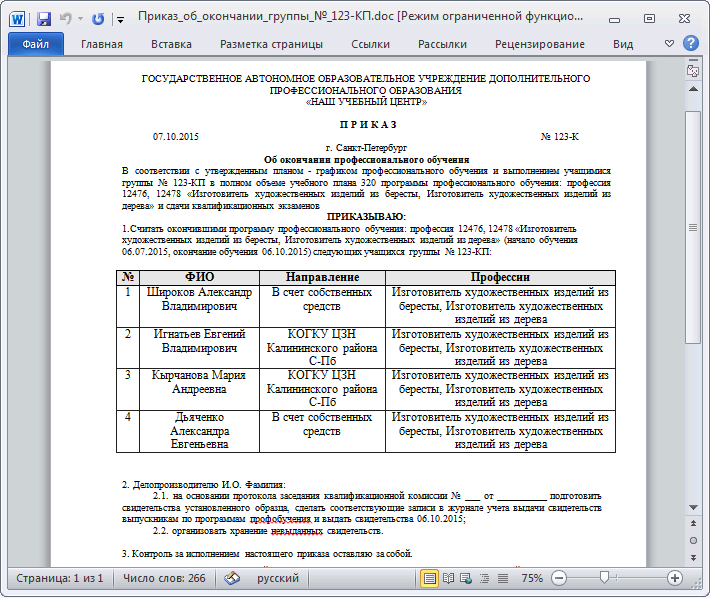
Task: Open Word Help via question mark icon
Action: tap(690, 44)
